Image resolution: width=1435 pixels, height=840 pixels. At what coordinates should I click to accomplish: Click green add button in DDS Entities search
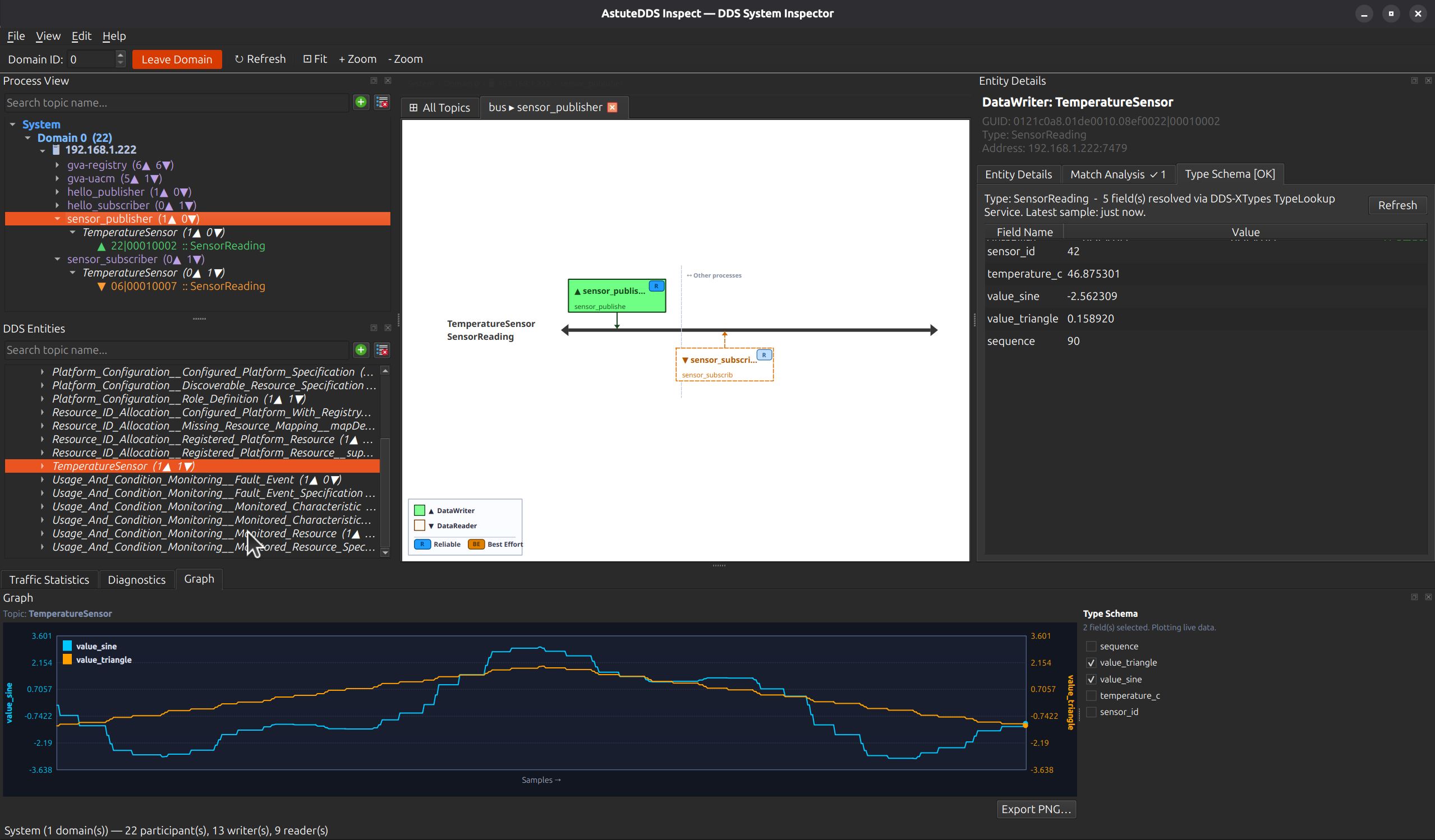(361, 350)
